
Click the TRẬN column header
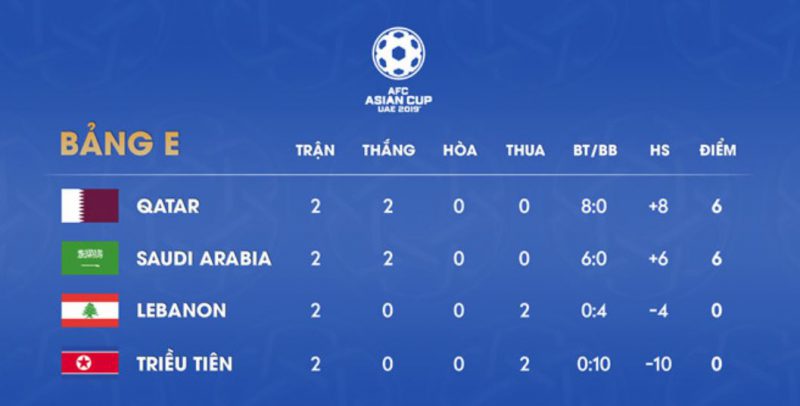(x=315, y=150)
